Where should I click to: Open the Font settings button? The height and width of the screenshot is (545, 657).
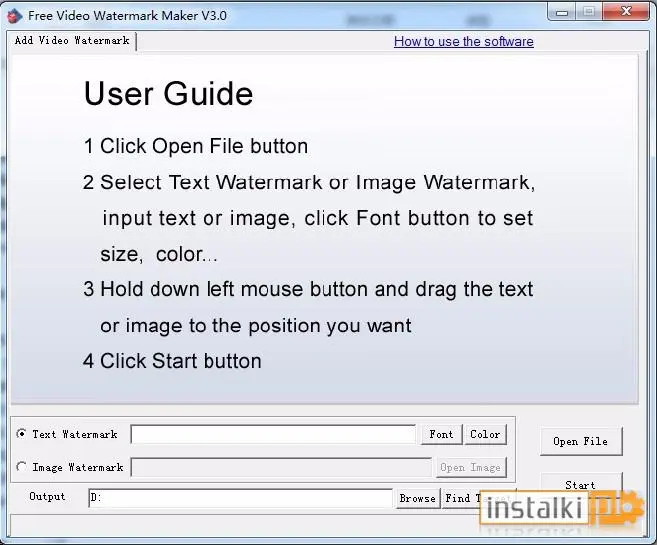(x=441, y=434)
